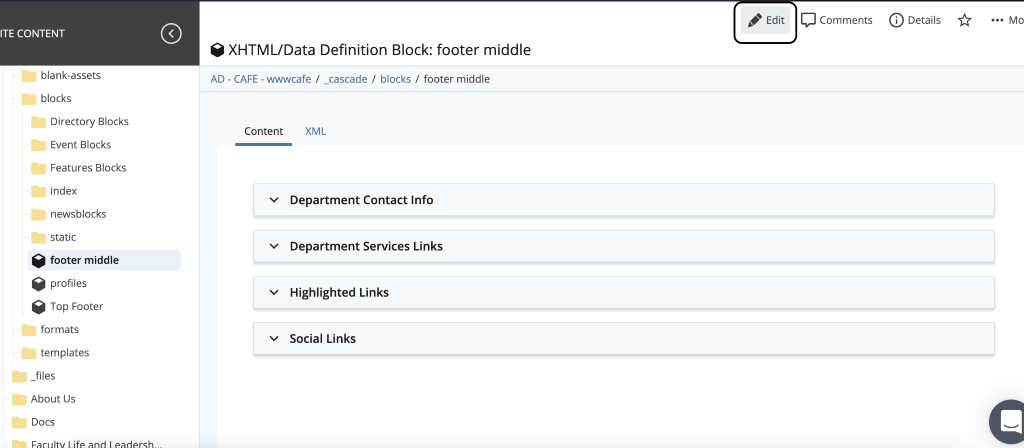
Task: Open the Comments panel
Action: (x=837, y=20)
